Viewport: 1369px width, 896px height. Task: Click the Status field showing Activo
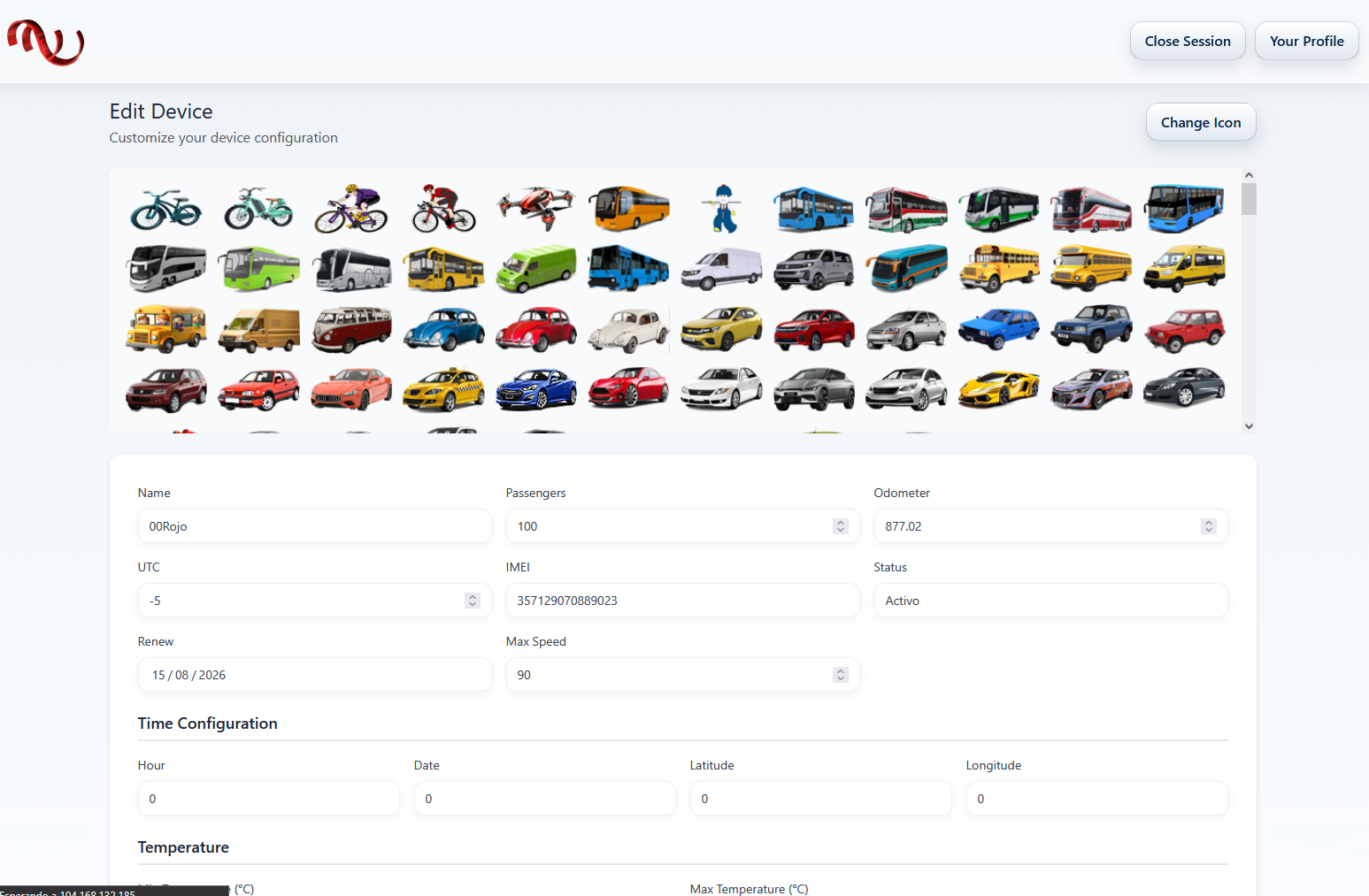pos(1050,601)
